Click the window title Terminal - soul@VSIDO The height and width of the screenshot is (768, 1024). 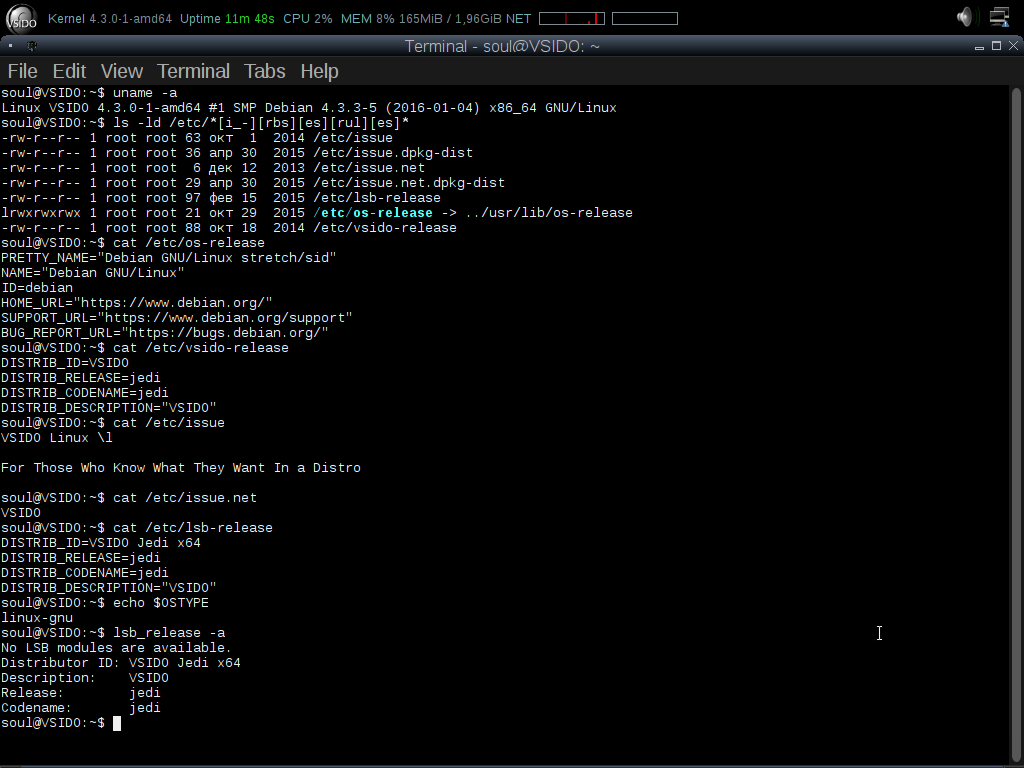click(x=502, y=46)
